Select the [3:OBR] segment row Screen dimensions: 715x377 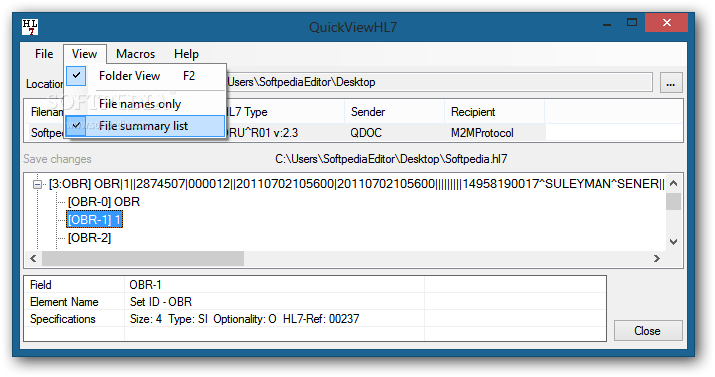[356, 184]
